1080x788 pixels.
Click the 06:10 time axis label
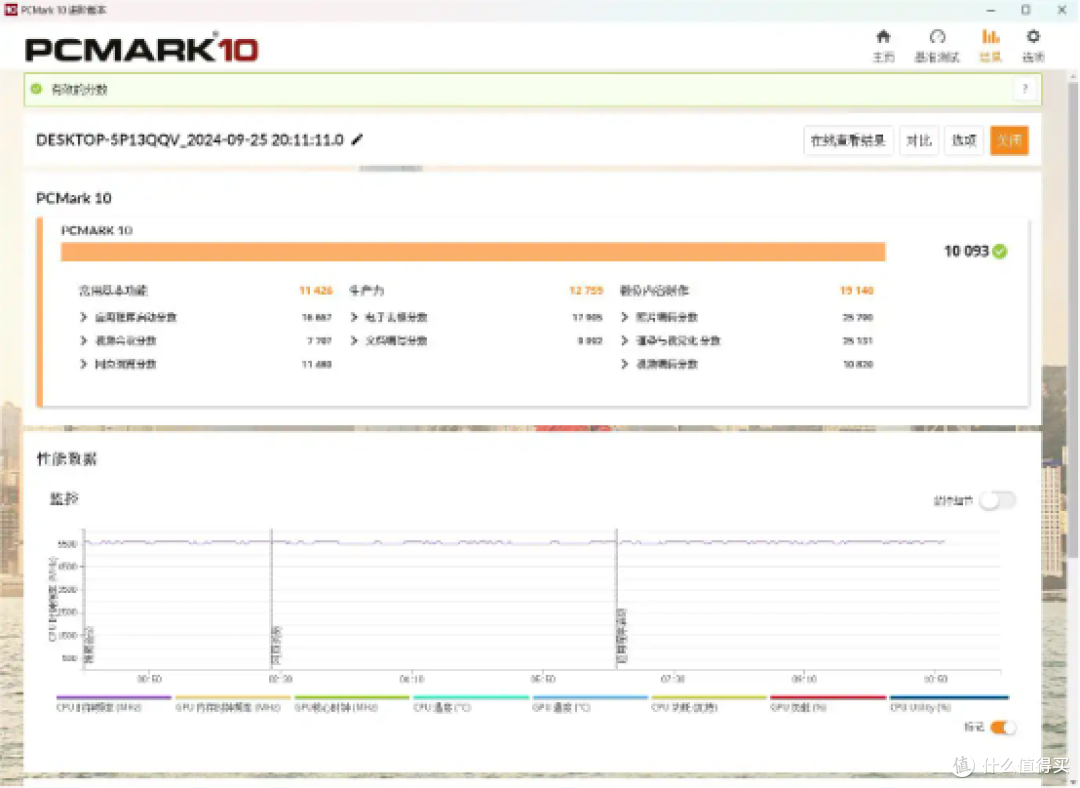412,679
